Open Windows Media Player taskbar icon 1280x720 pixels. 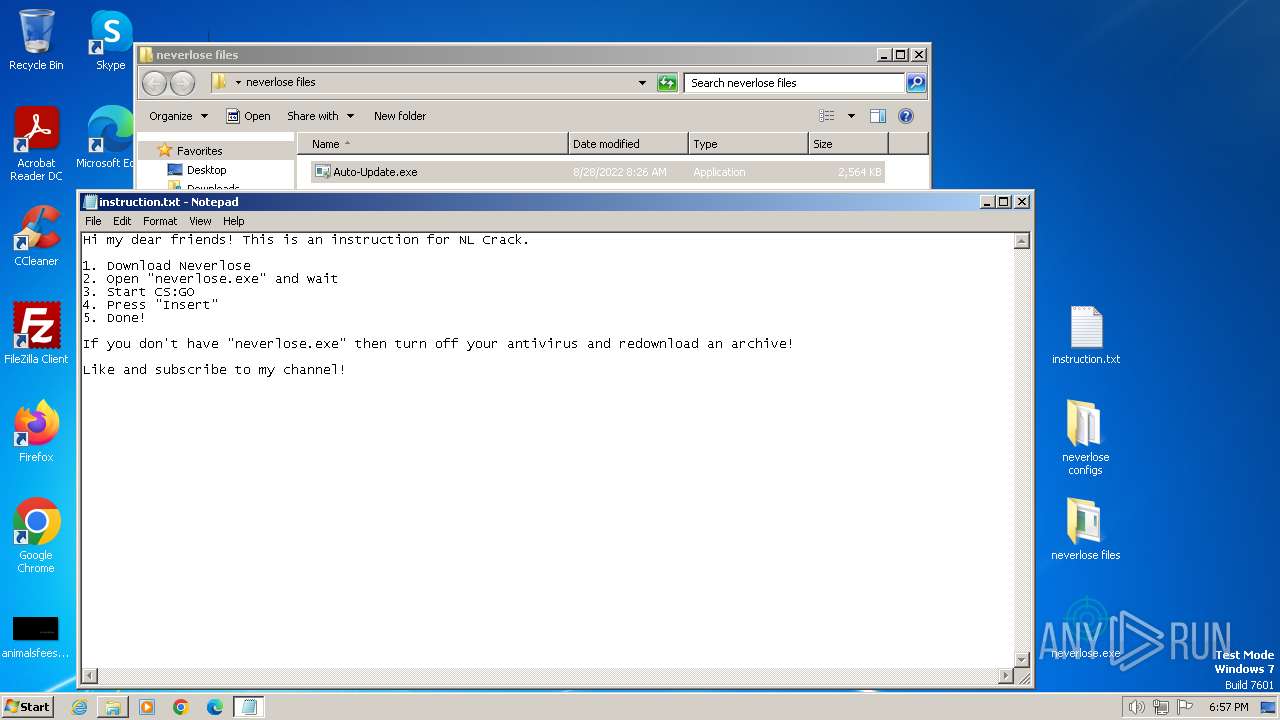[x=147, y=707]
